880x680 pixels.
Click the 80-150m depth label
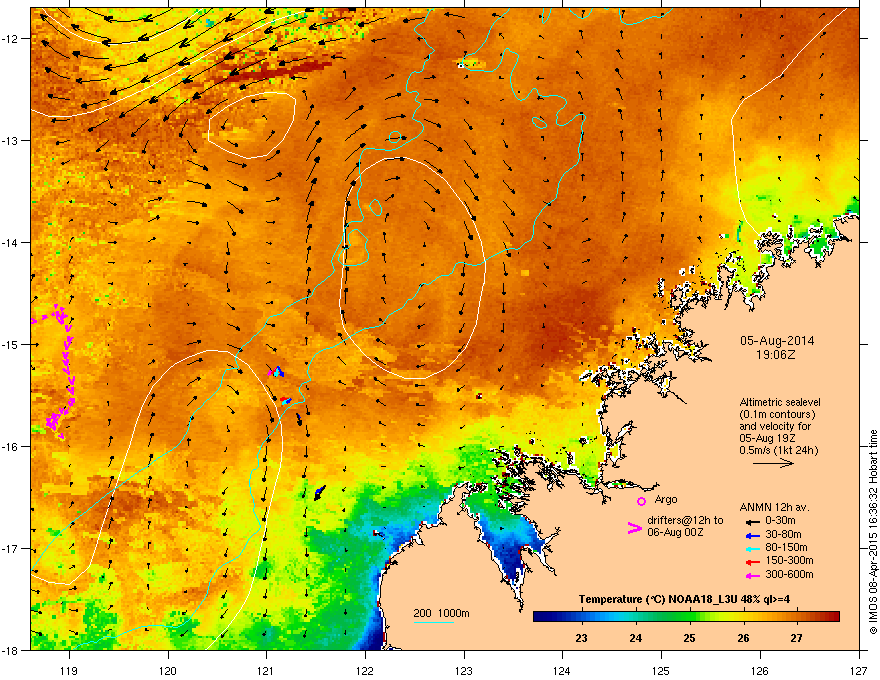[x=786, y=548]
